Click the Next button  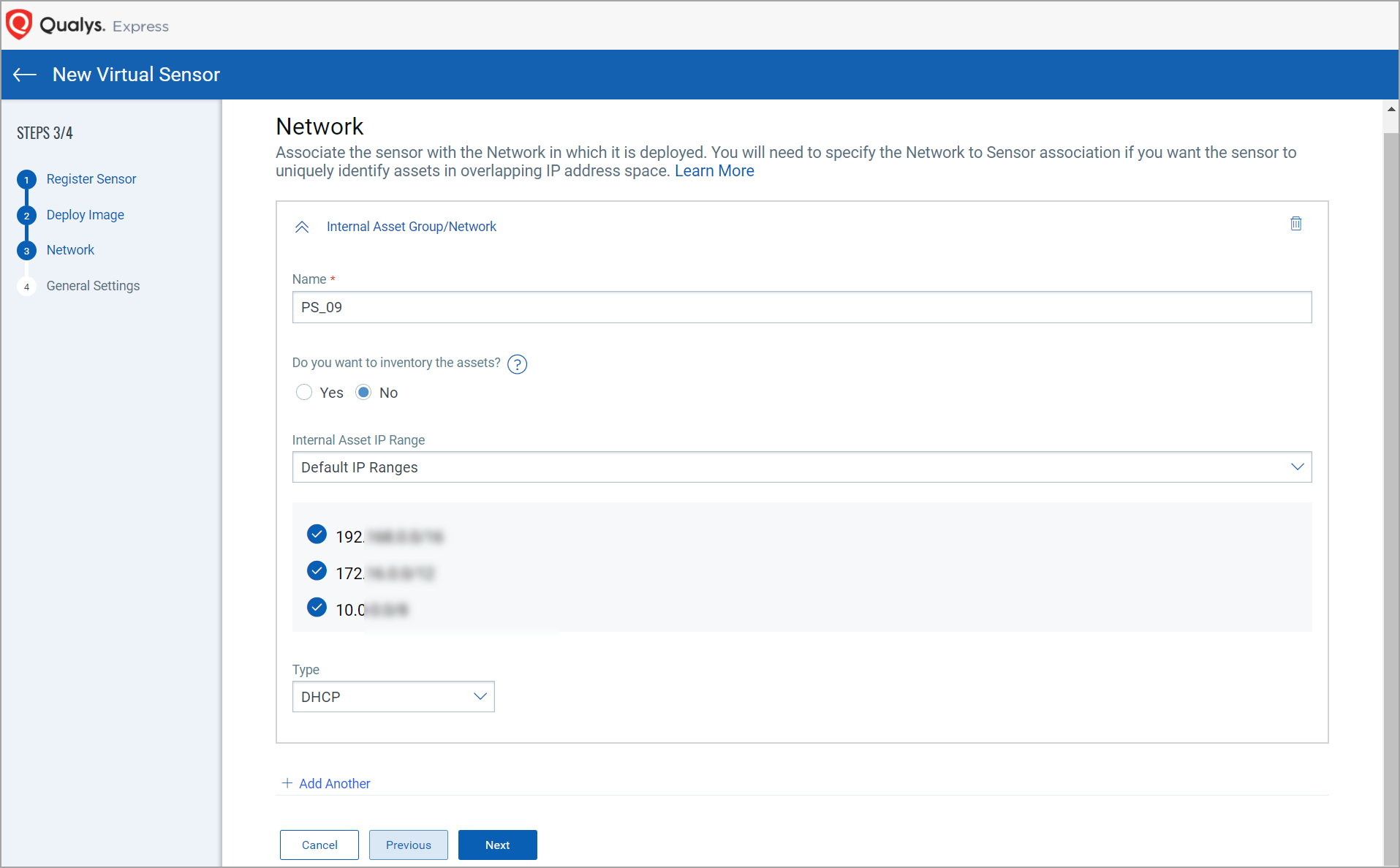click(x=497, y=845)
